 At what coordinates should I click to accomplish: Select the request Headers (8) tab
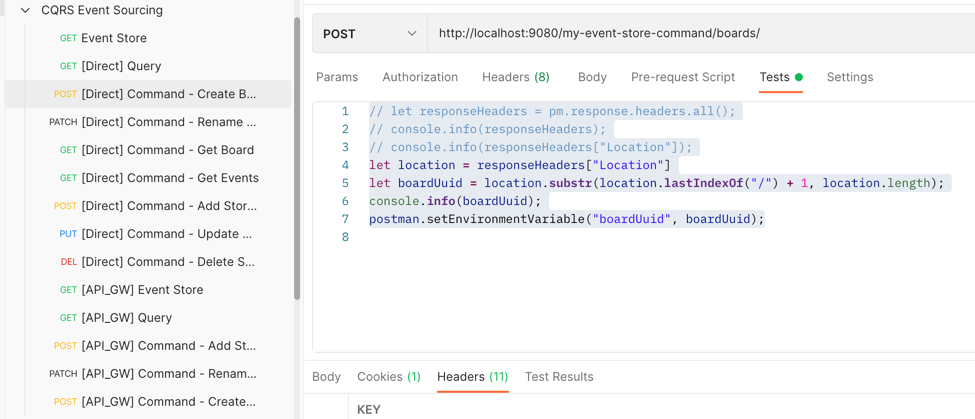click(515, 77)
